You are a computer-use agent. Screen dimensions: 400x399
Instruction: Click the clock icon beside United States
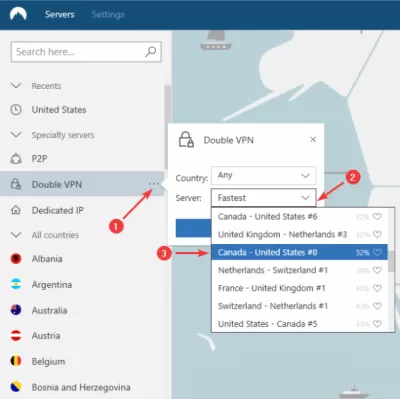click(x=16, y=110)
